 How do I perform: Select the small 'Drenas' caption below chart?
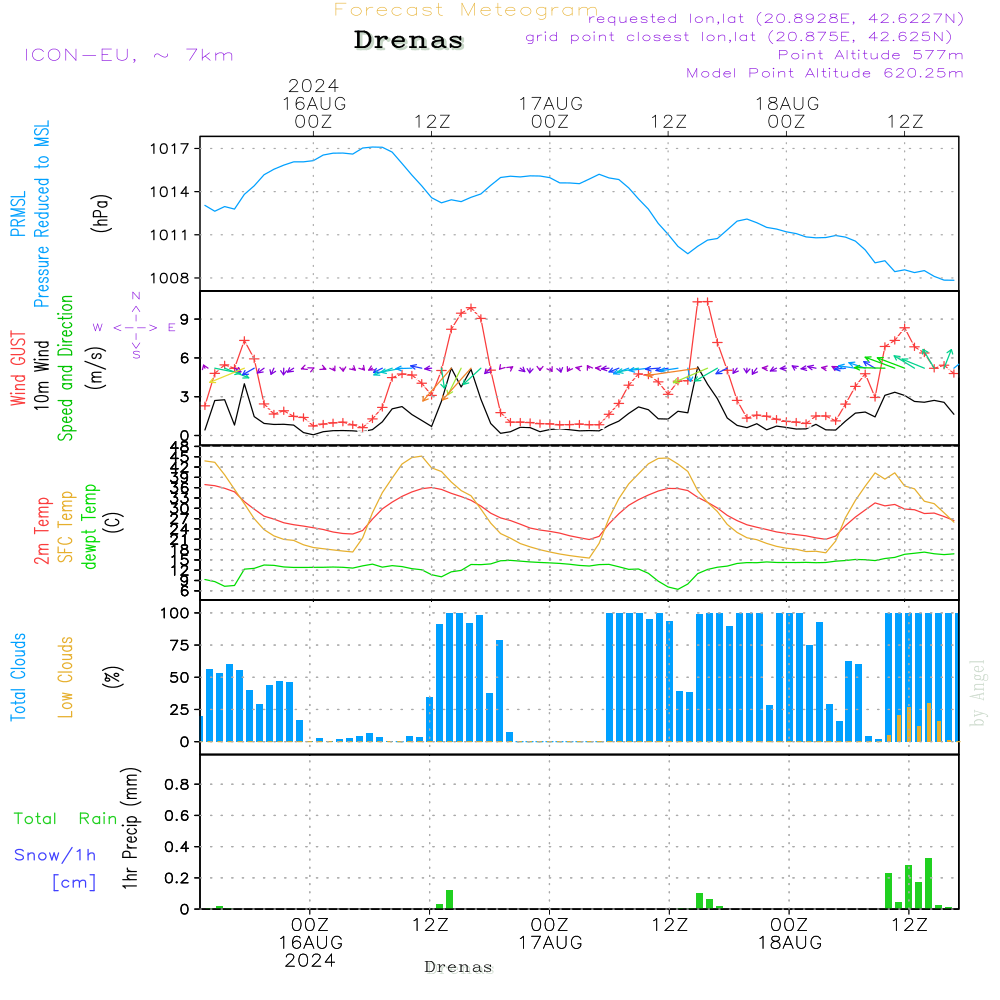pos(459,967)
